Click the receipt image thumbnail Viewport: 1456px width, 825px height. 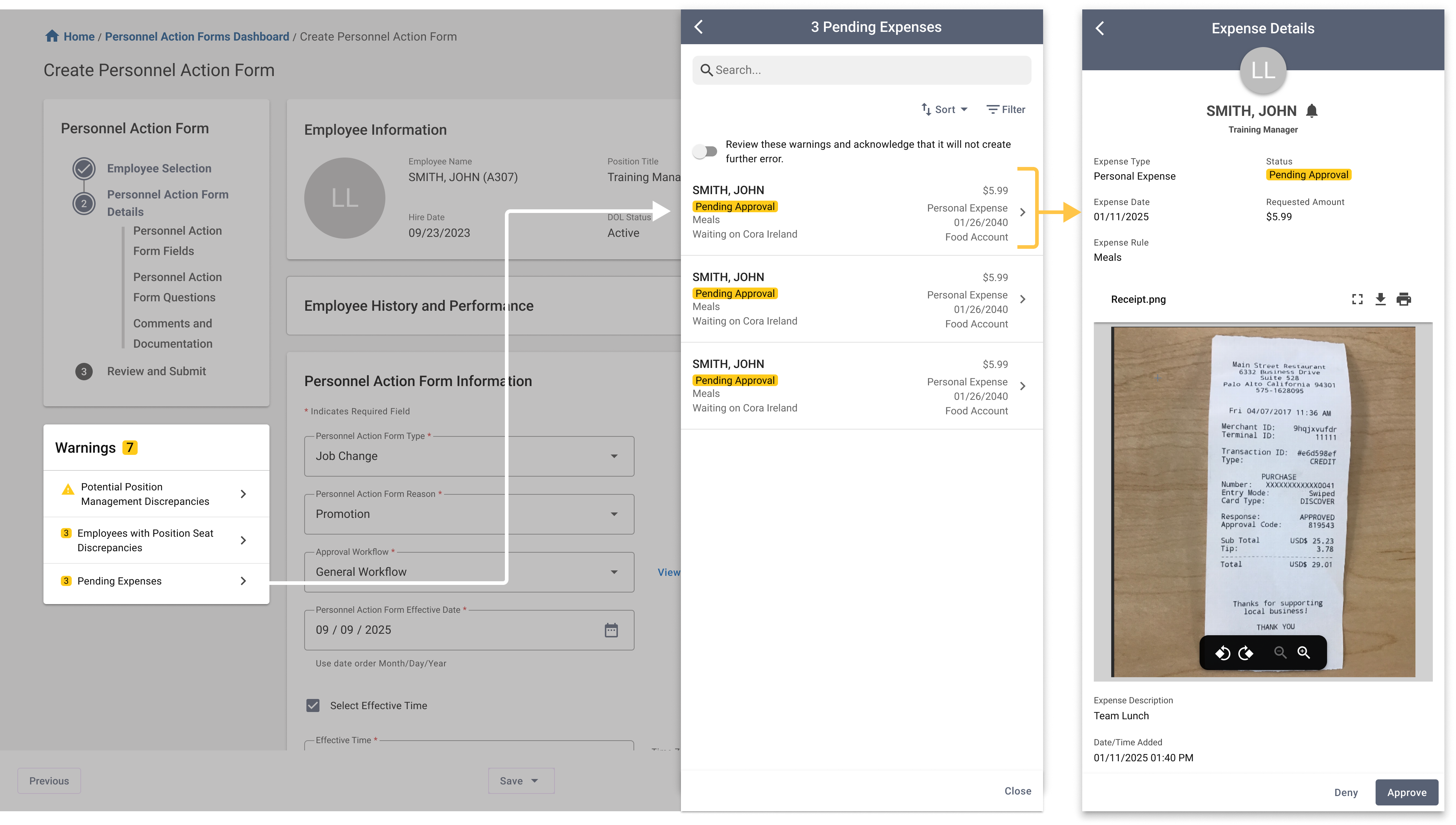(x=1263, y=502)
